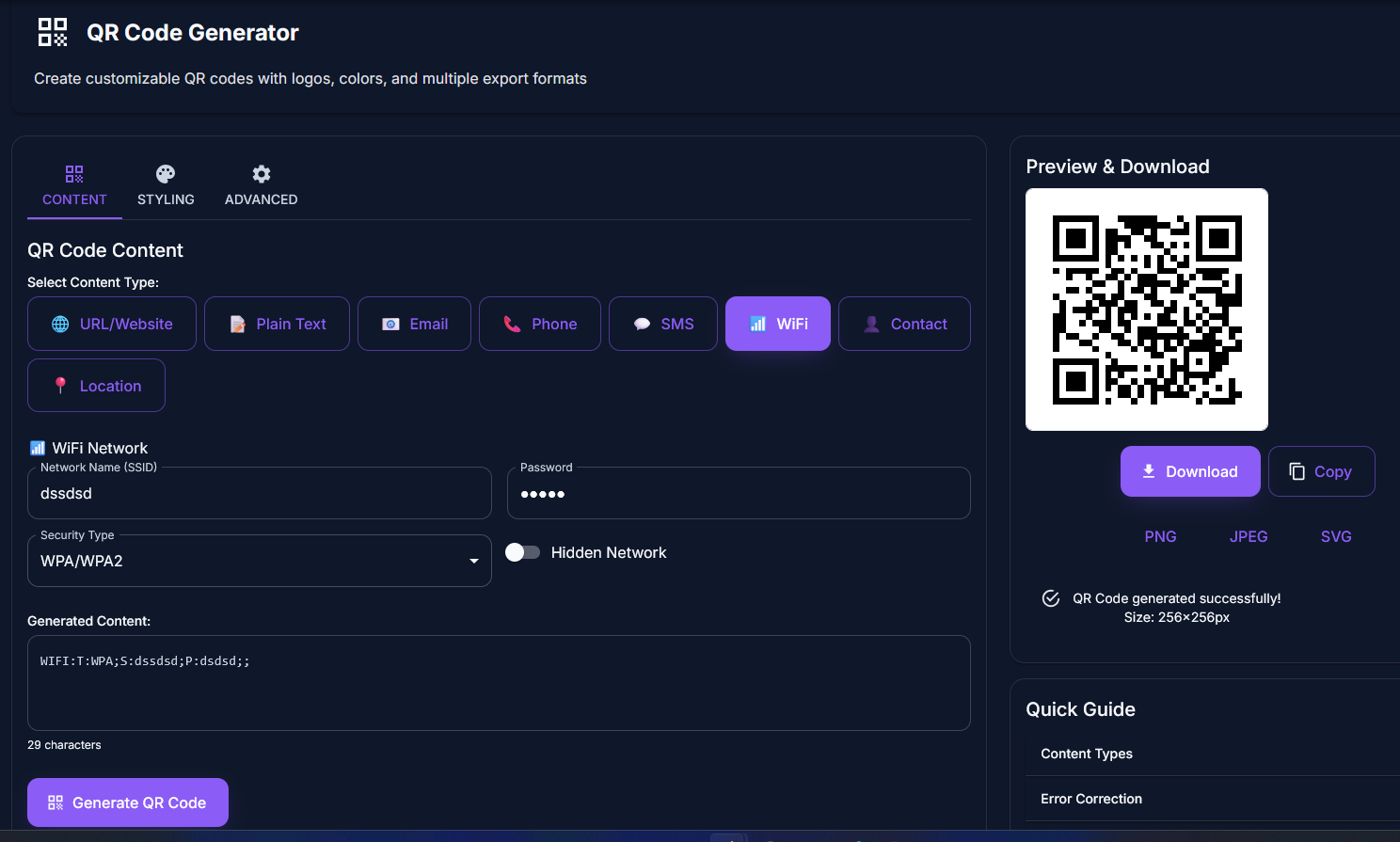Click the handset icon in Phone
Viewport: 1400px width, 842px height.
513,324
